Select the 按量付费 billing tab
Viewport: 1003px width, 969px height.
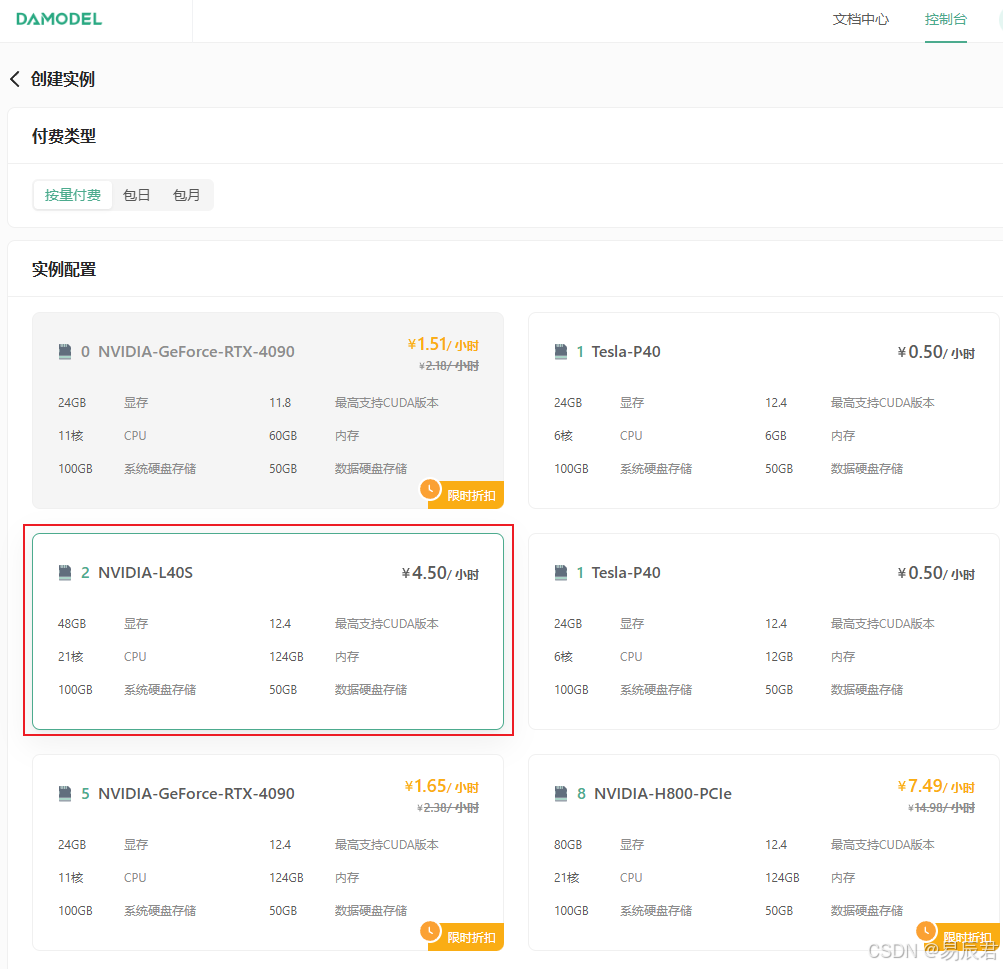pos(73,195)
